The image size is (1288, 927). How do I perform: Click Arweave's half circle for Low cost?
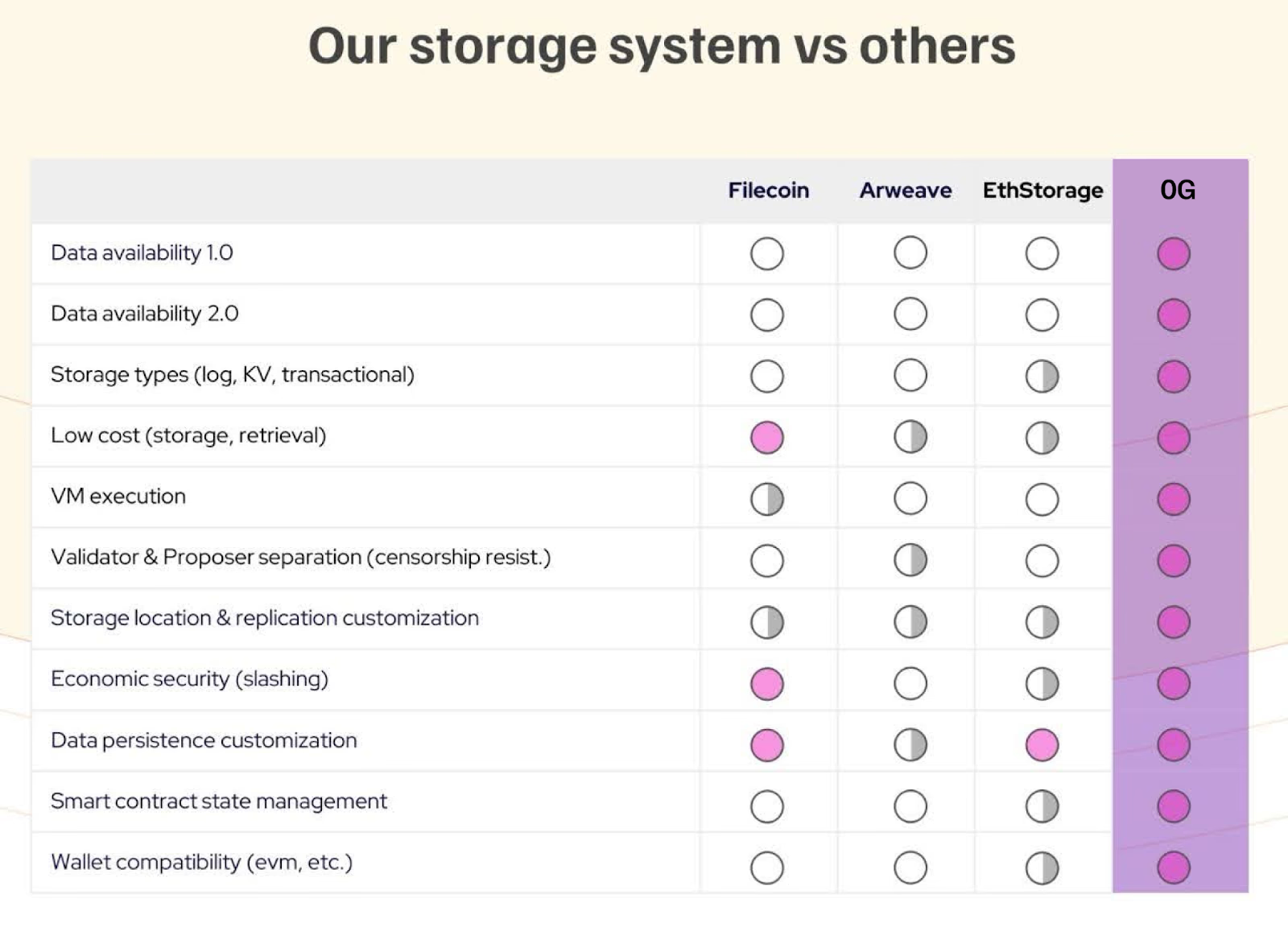pyautogui.click(x=910, y=437)
